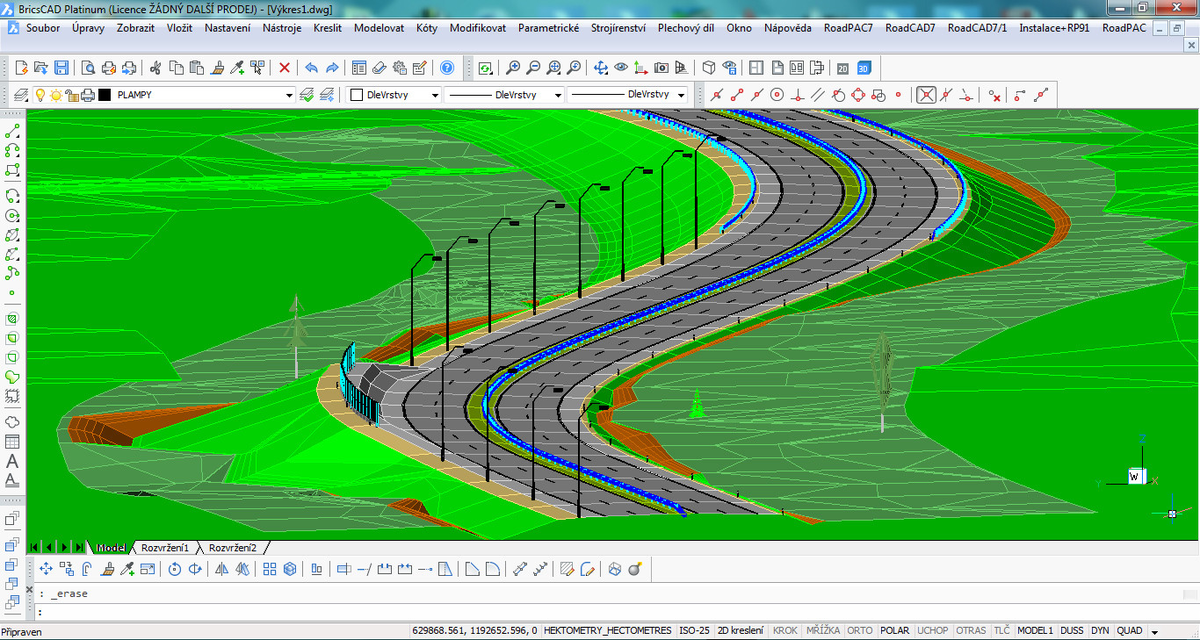Click the 2D view button
Viewport: 1200px width, 640px height.
(842, 68)
